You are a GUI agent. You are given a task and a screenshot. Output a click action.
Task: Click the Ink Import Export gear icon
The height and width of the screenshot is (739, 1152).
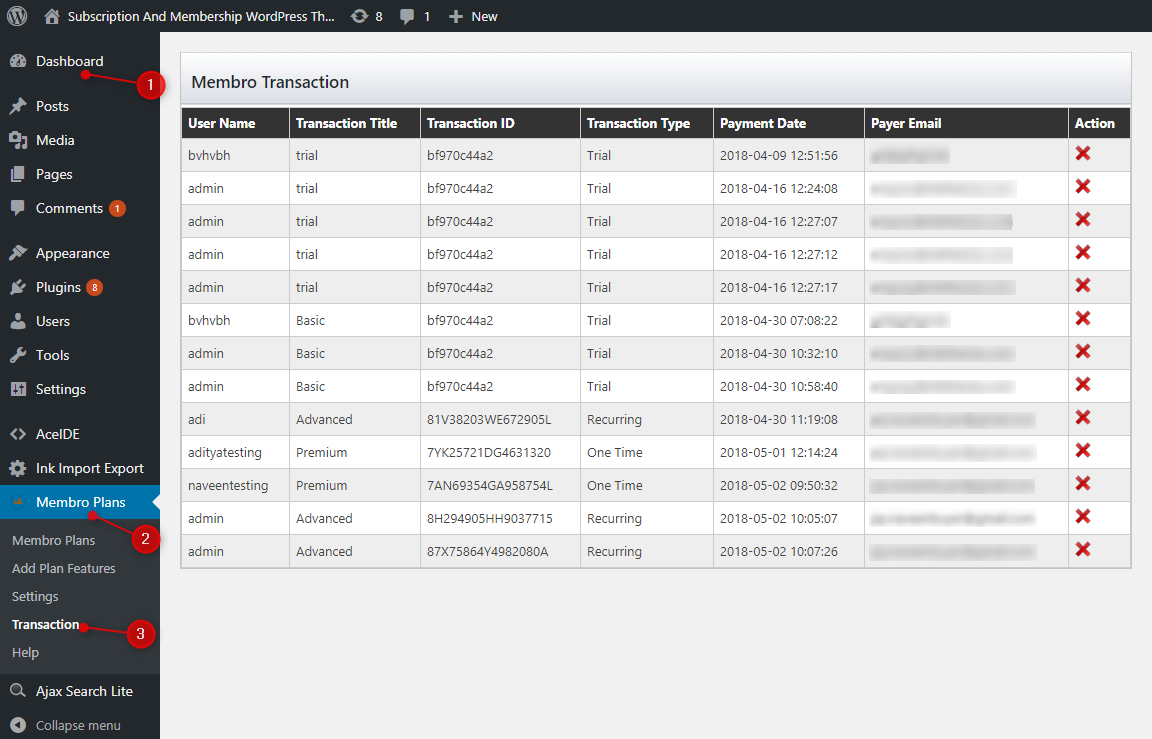[x=18, y=468]
